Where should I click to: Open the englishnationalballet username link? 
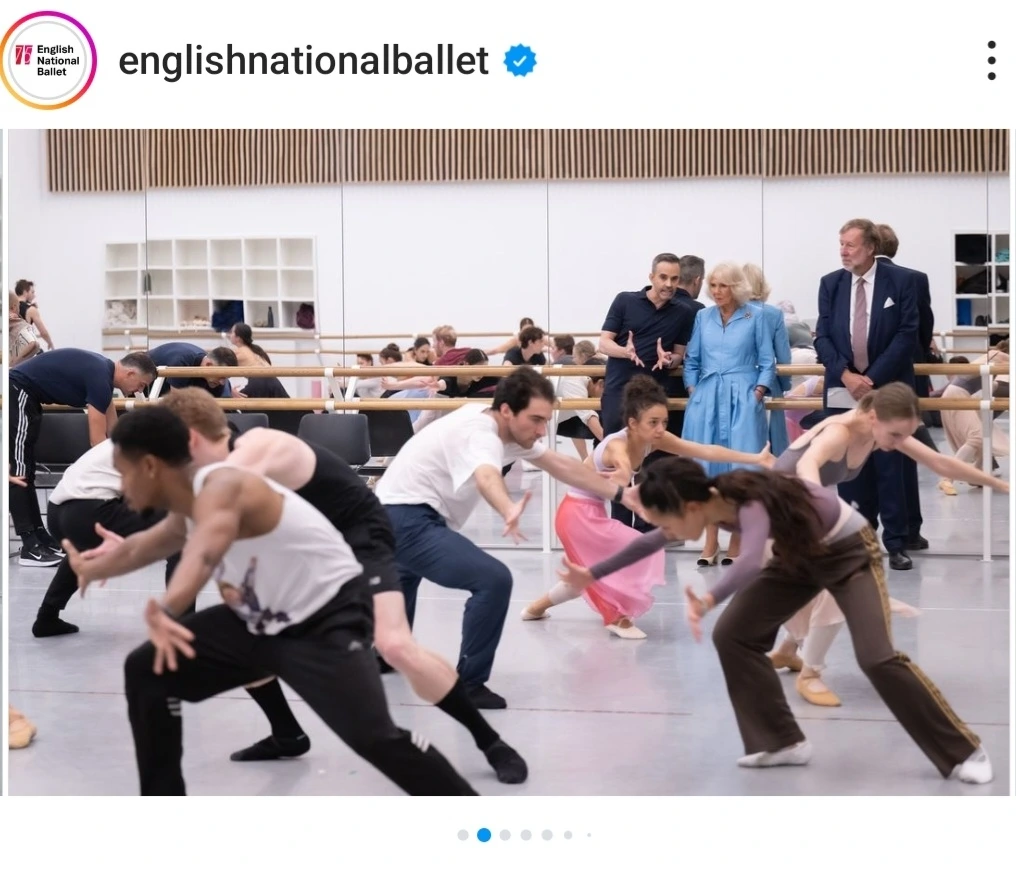(x=303, y=61)
